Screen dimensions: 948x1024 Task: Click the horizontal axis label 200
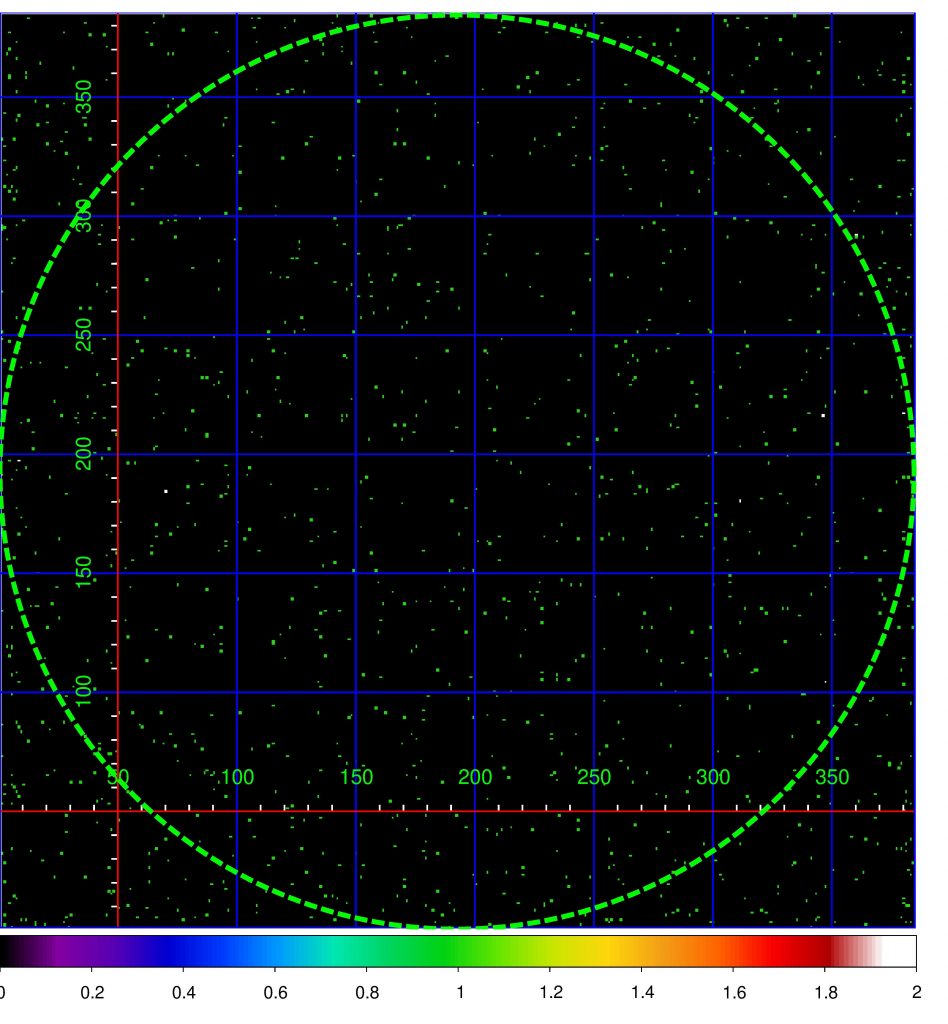coord(475,777)
